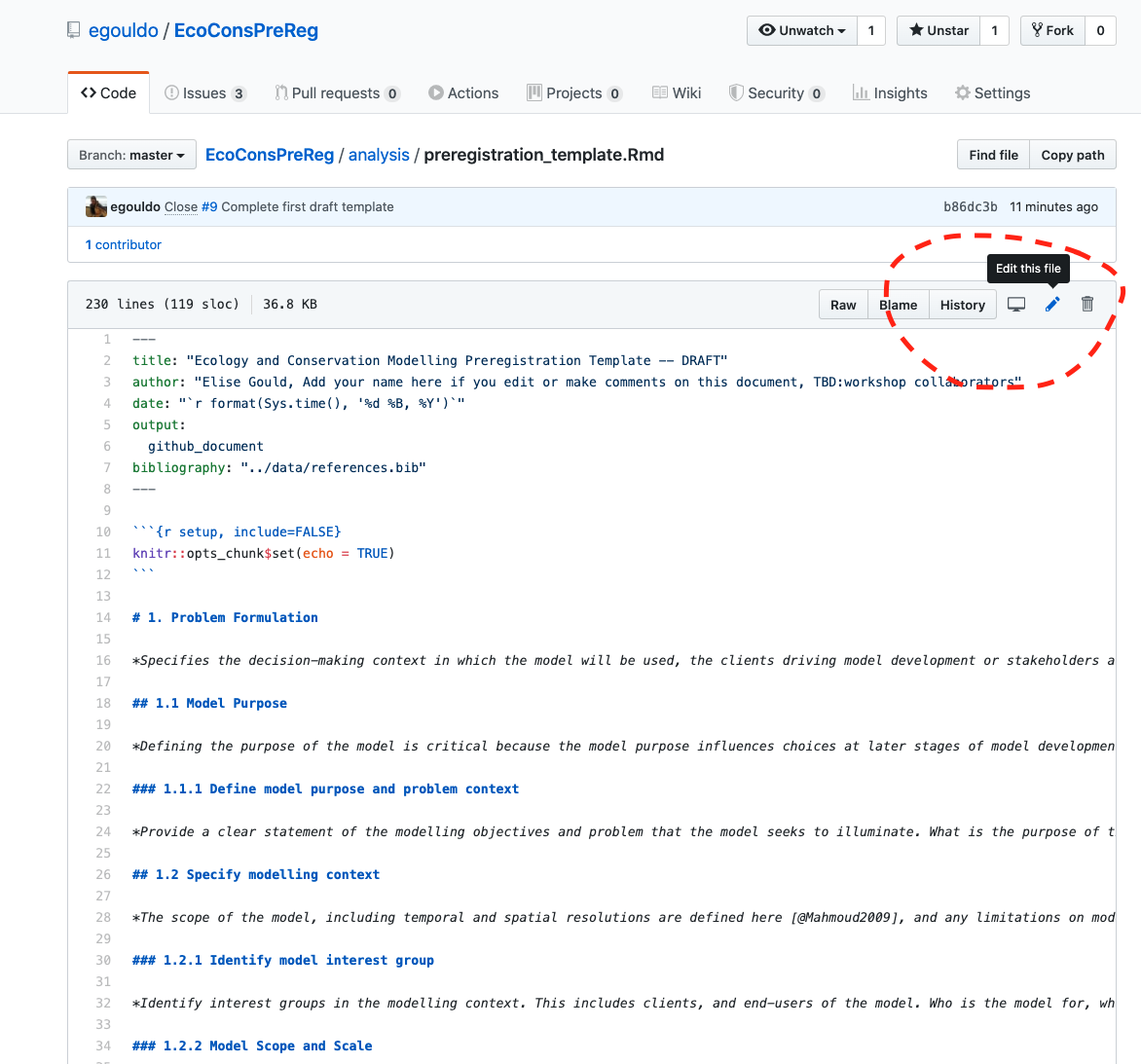1141x1064 pixels.
Task: Click the Find file button
Action: [993, 155]
